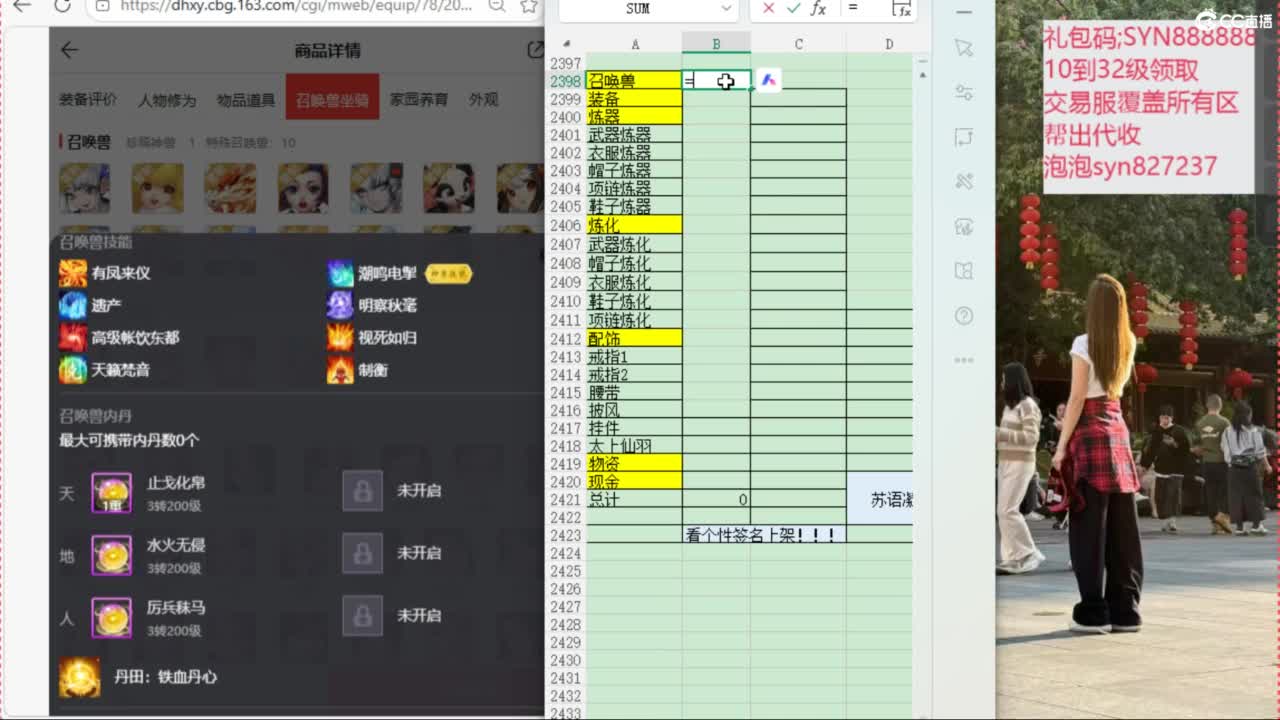
Task: Click the locked slot in the 地 row
Action: coord(362,553)
